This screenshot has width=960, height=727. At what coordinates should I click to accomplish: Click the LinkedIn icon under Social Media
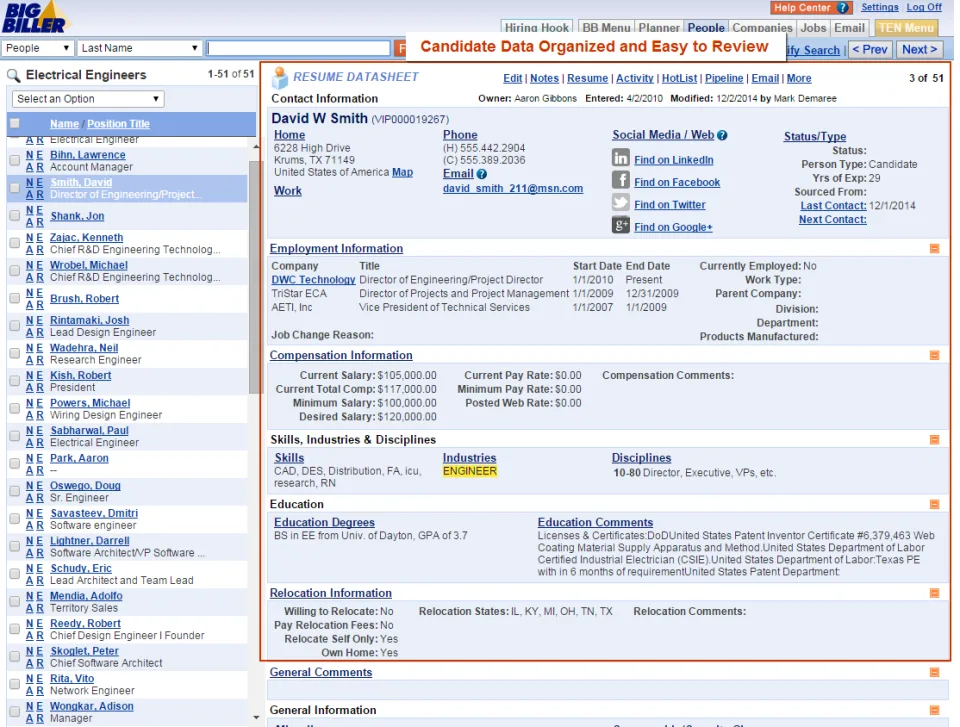(620, 158)
